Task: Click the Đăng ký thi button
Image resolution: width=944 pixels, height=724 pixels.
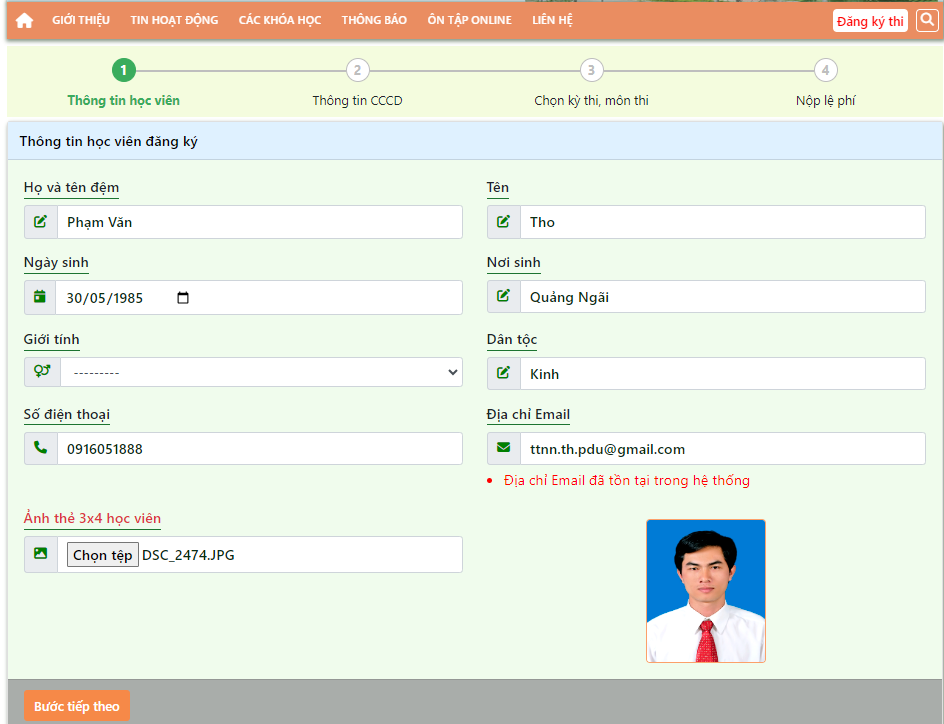Action: click(x=870, y=21)
